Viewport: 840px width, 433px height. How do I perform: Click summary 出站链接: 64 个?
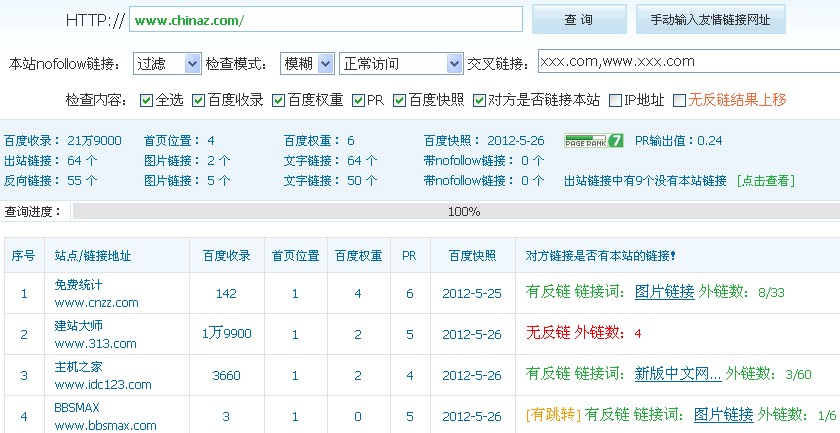click(50, 160)
